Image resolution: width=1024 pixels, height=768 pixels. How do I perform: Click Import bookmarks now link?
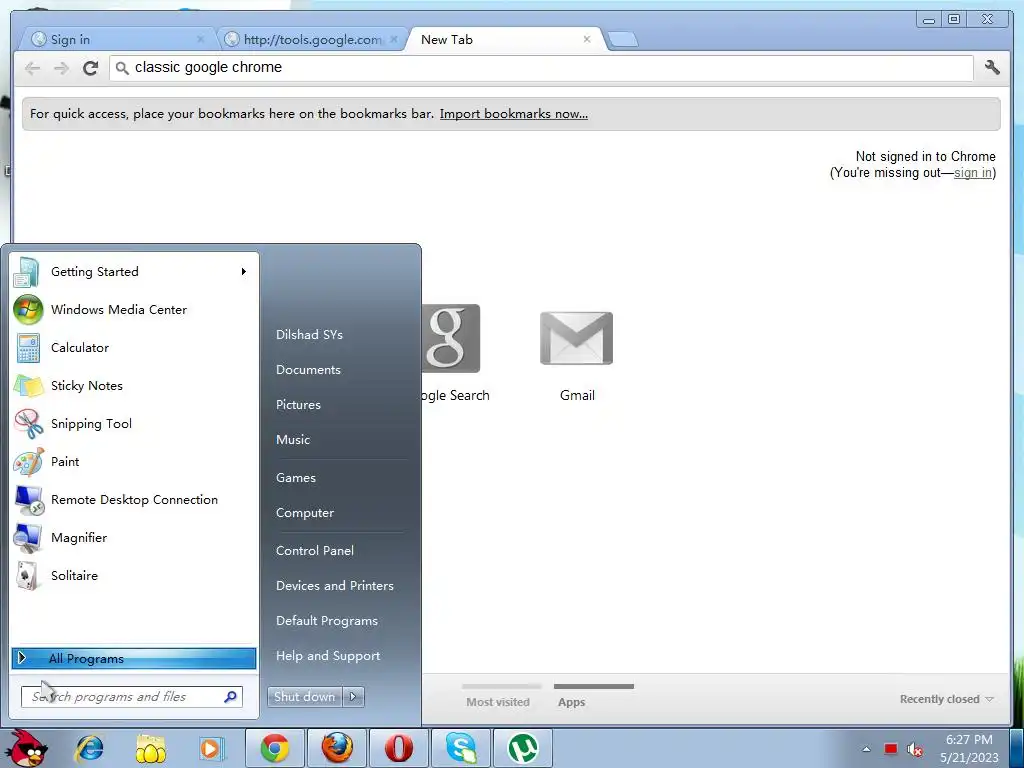point(513,114)
